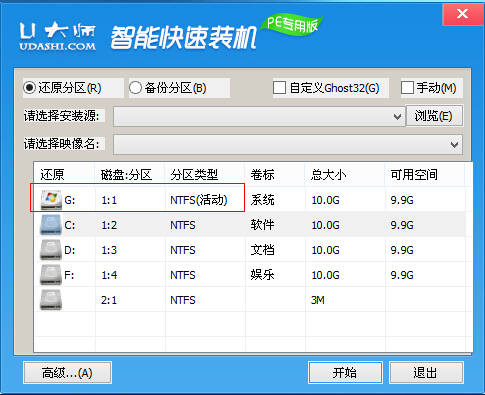Screen dimensions: 485x395
Task: Expand the 请选择安装源 dropdown arrow
Action: click(397, 117)
